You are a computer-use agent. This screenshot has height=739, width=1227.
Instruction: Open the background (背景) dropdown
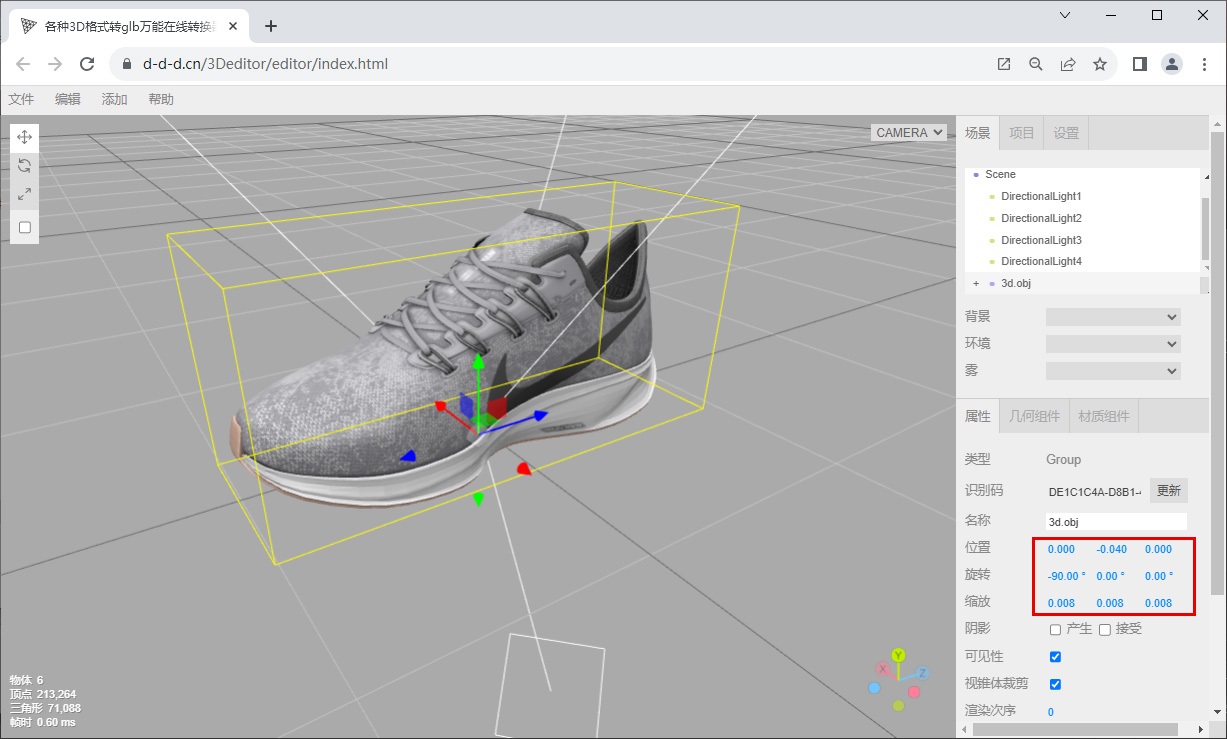pos(1113,317)
